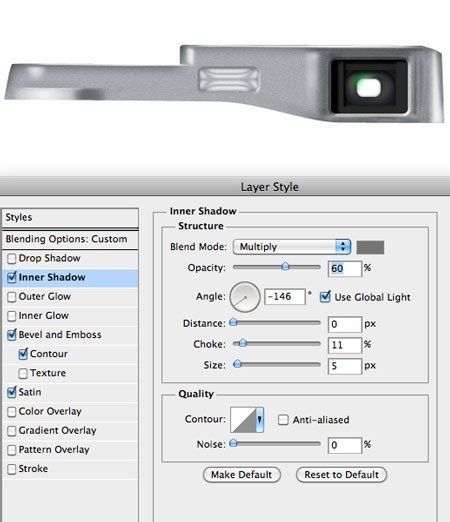Enable the Outer Glow checkbox
450x522 pixels.
click(12, 297)
